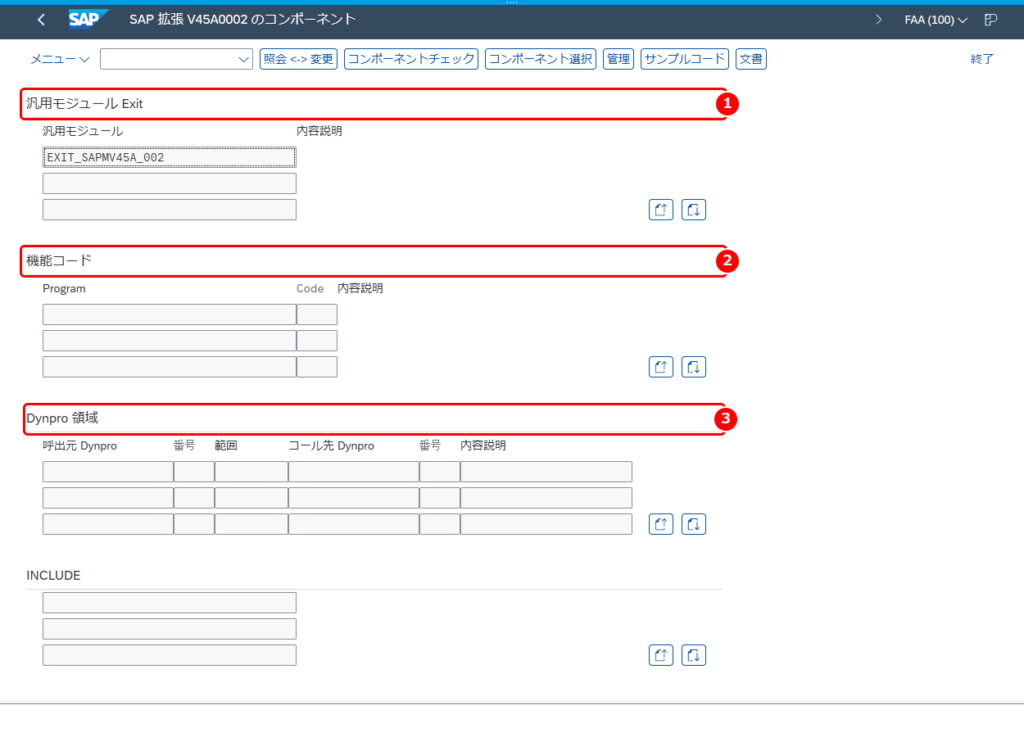Page up in the Dynpro 領域 section
The image size is (1024, 737).
[661, 524]
